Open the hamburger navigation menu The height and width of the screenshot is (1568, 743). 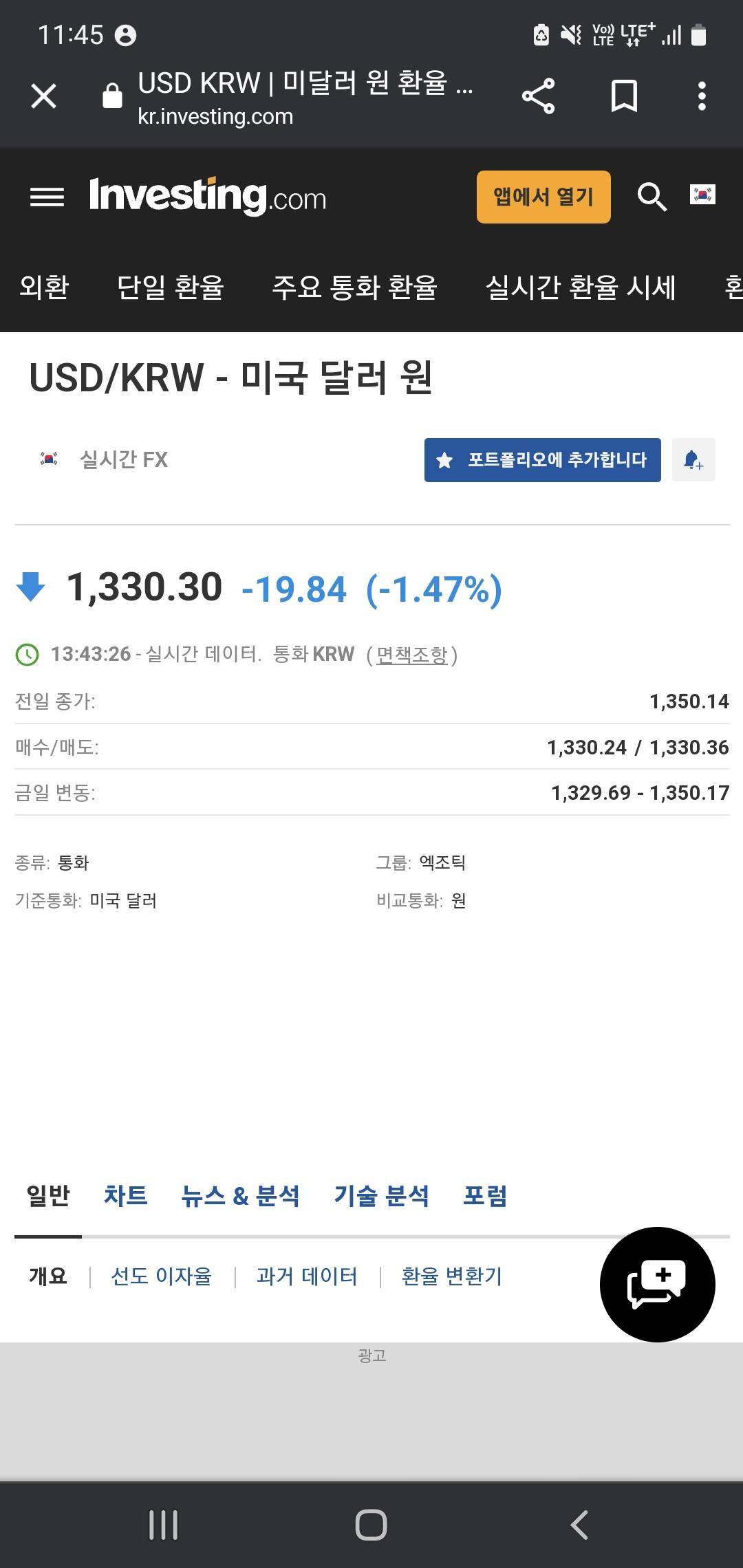pos(47,197)
